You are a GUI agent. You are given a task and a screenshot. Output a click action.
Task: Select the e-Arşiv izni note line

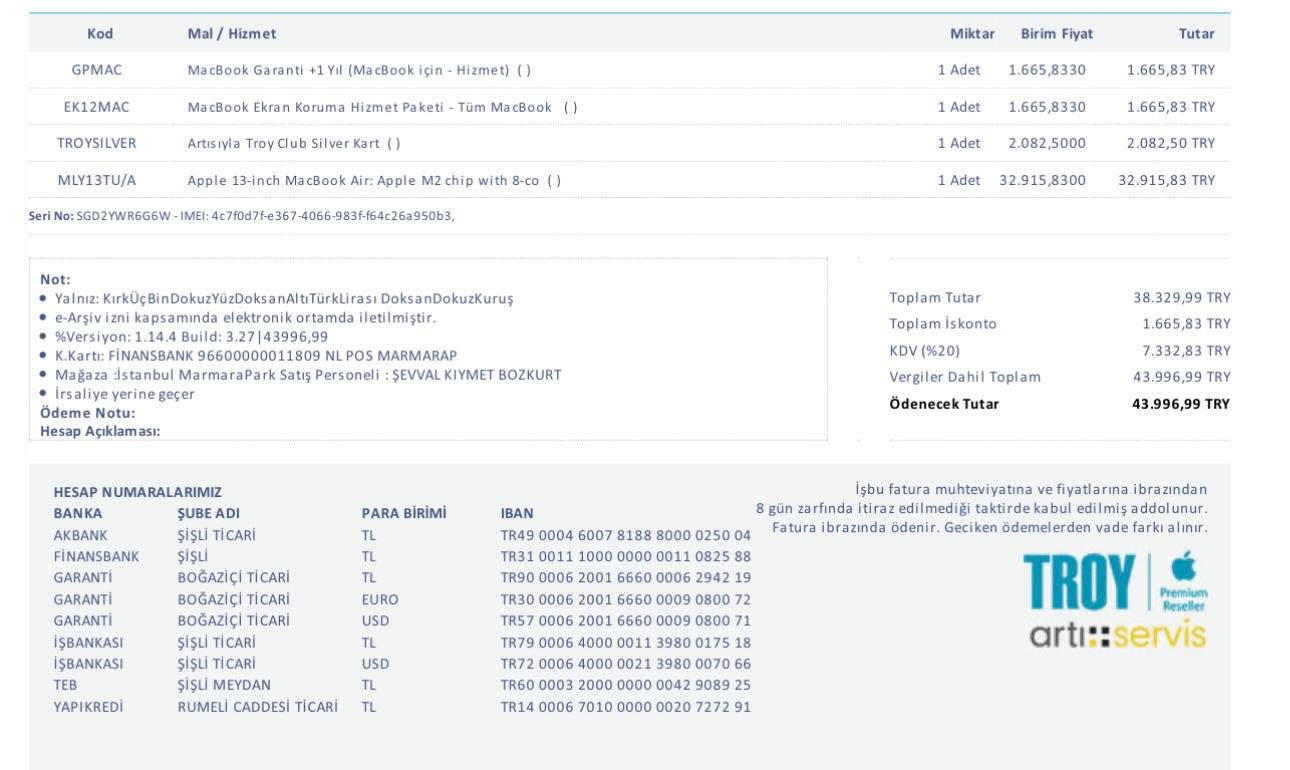[x=246, y=317]
